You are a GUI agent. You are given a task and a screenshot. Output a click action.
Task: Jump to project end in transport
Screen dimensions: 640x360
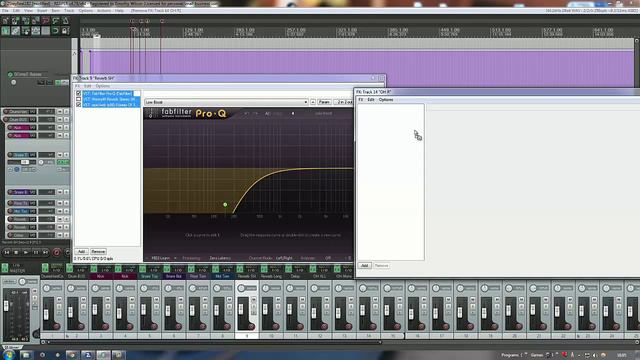46,252
